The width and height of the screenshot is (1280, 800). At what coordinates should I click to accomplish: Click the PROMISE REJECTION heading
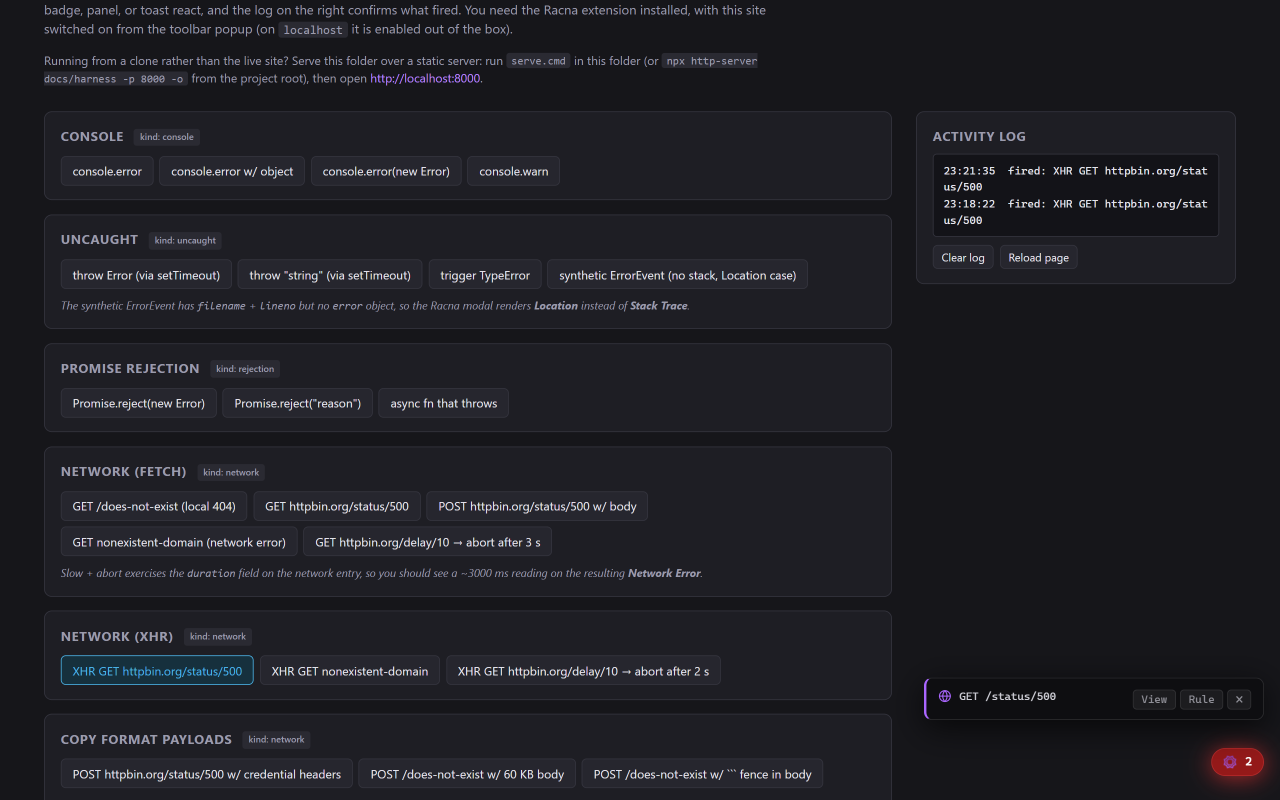click(x=130, y=368)
